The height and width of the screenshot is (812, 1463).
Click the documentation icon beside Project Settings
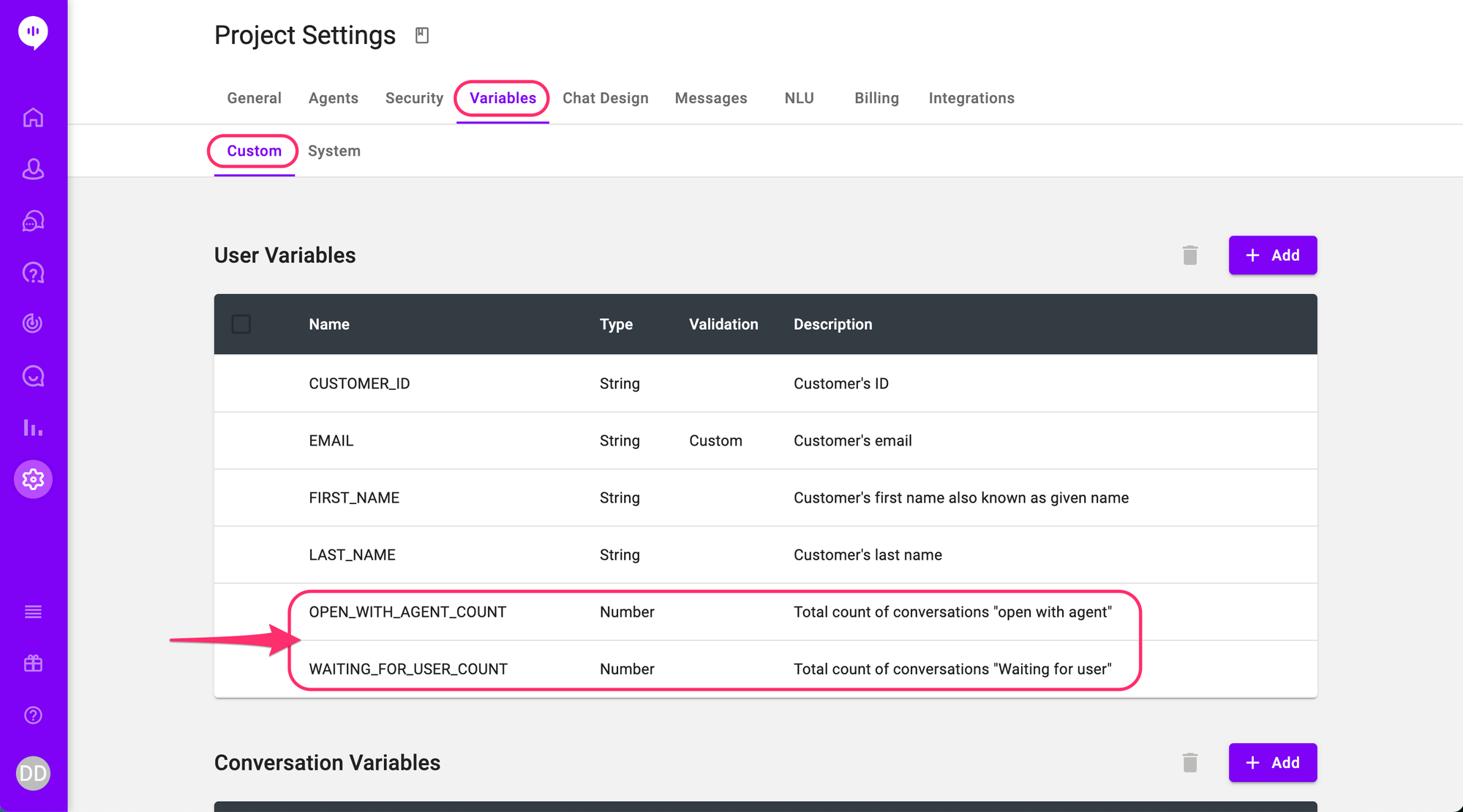coord(422,35)
